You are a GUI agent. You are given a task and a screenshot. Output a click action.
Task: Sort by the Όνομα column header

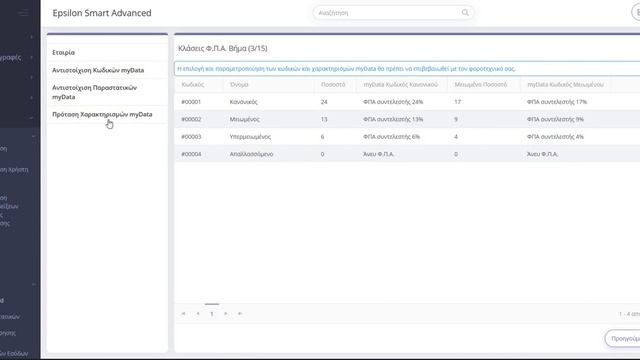239,84
